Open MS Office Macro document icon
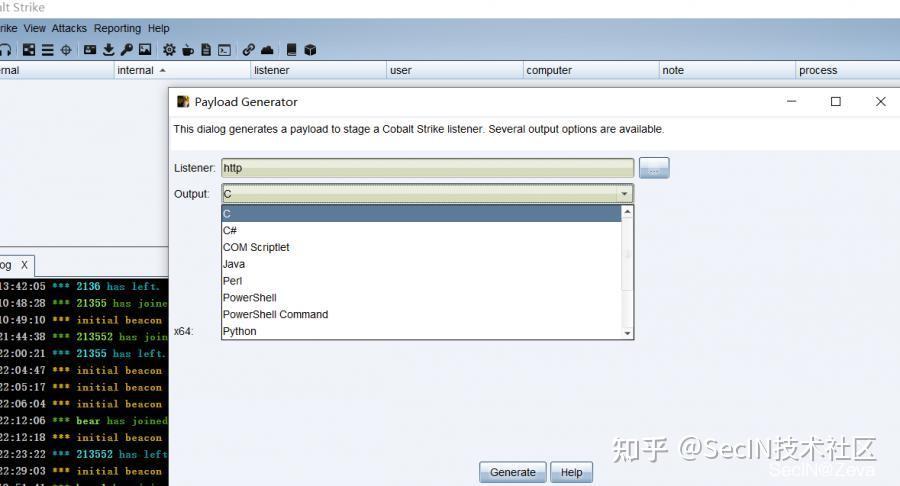This screenshot has height=486, width=900. [206, 50]
